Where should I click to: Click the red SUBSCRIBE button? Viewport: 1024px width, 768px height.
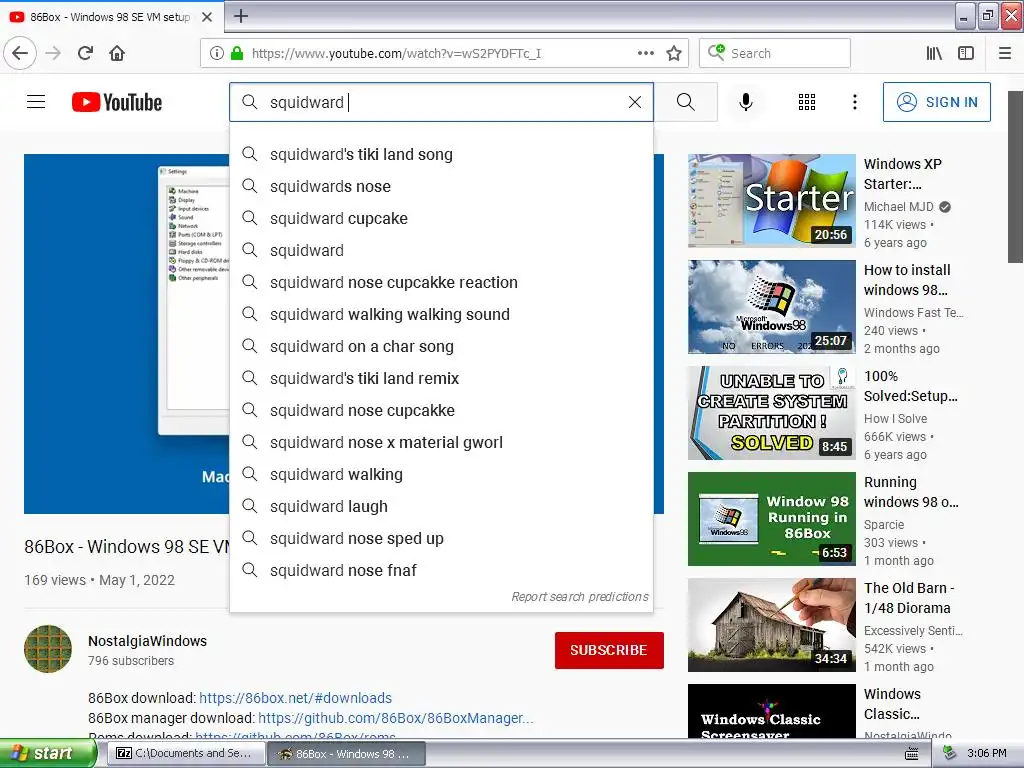tap(609, 650)
